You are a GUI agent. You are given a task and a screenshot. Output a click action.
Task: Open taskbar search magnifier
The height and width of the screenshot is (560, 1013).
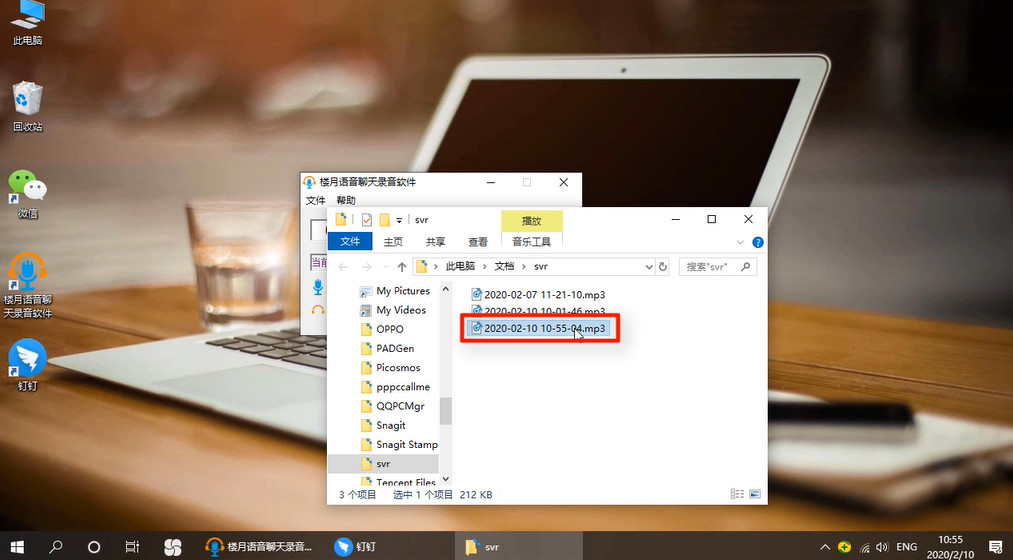click(x=56, y=547)
